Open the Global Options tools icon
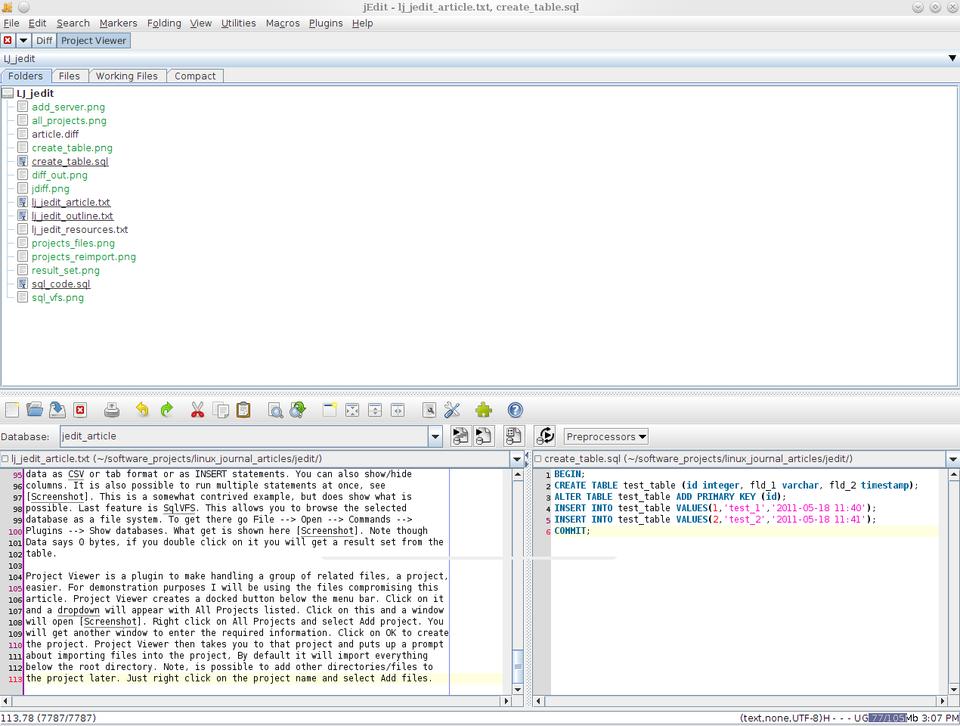Screen dimensions: 960x726 [x=452, y=410]
